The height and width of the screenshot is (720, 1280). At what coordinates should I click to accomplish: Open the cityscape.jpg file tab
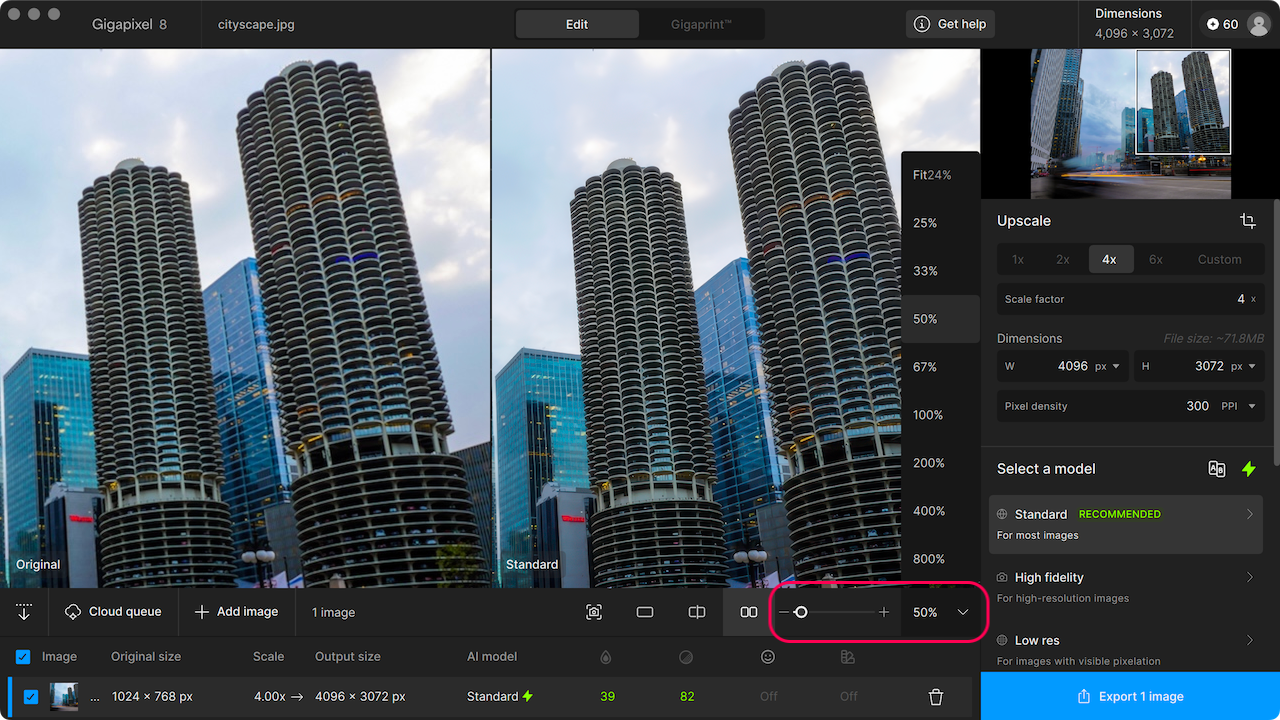click(x=256, y=24)
